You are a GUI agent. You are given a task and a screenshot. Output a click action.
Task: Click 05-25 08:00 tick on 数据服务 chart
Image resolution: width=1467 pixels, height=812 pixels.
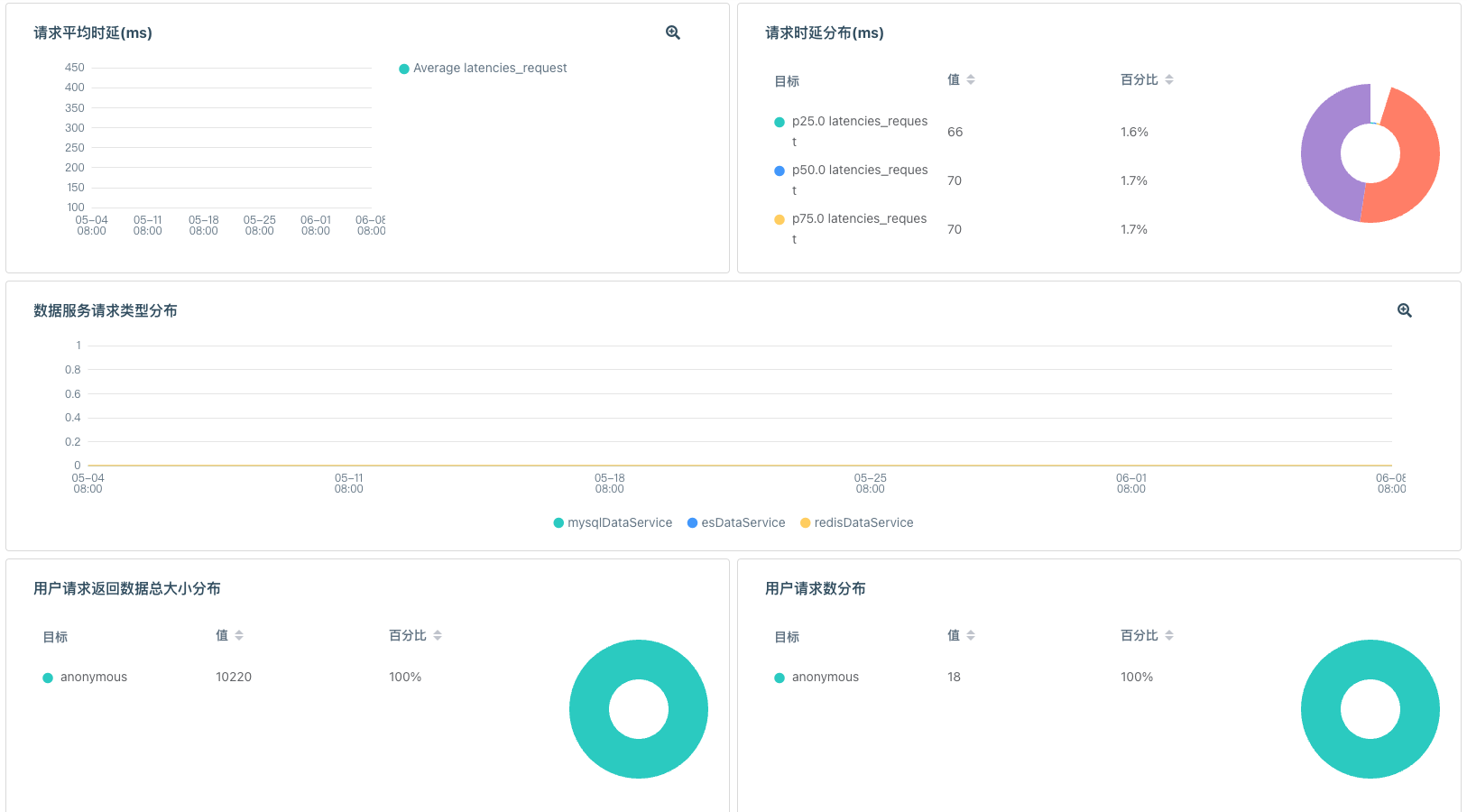pyautogui.click(x=871, y=484)
